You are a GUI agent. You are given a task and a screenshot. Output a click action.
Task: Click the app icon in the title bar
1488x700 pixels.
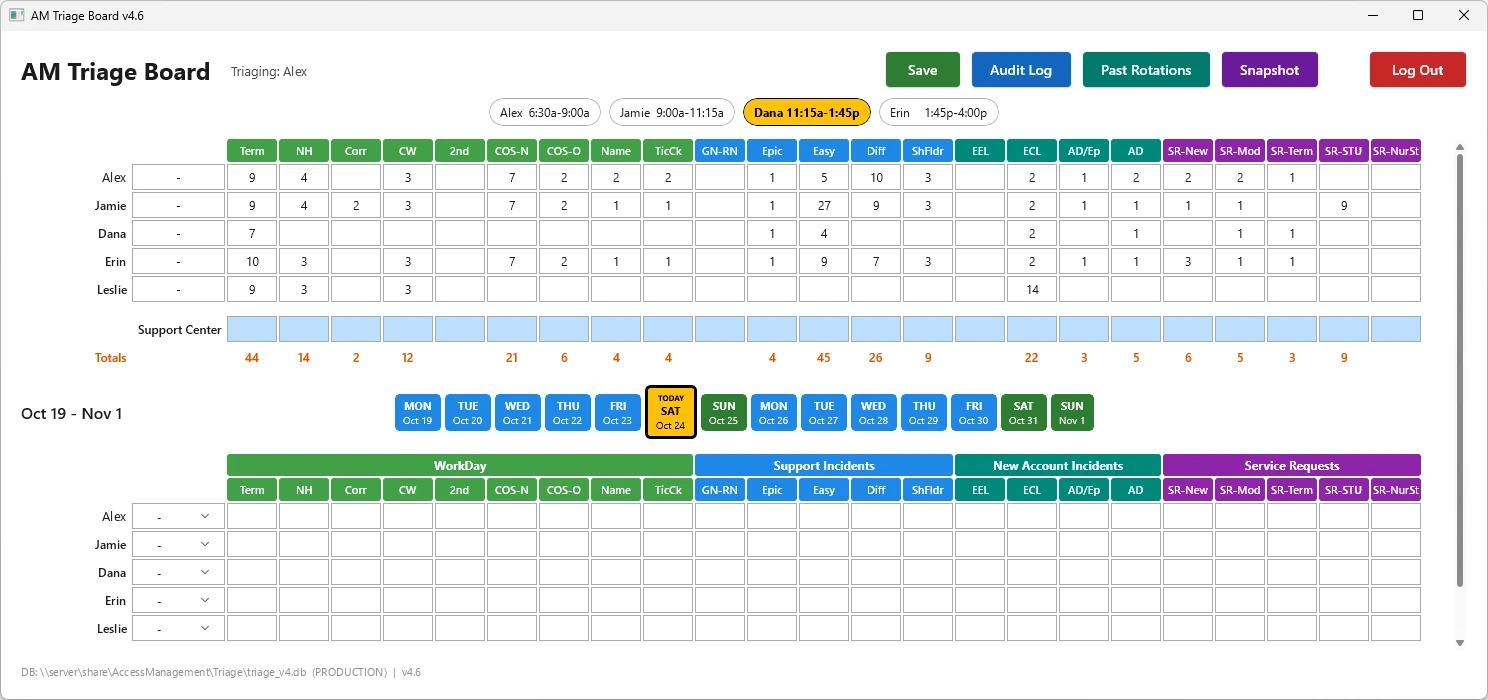coord(16,15)
